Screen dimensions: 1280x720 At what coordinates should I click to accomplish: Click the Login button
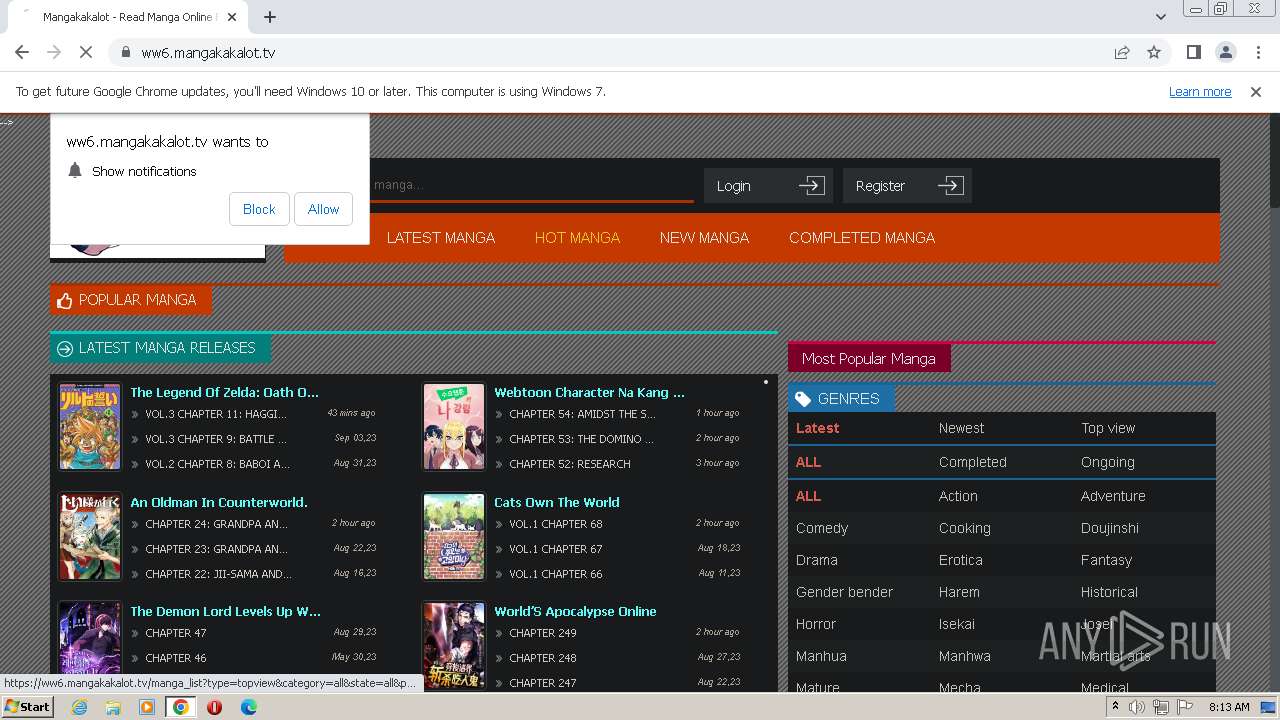(x=768, y=186)
